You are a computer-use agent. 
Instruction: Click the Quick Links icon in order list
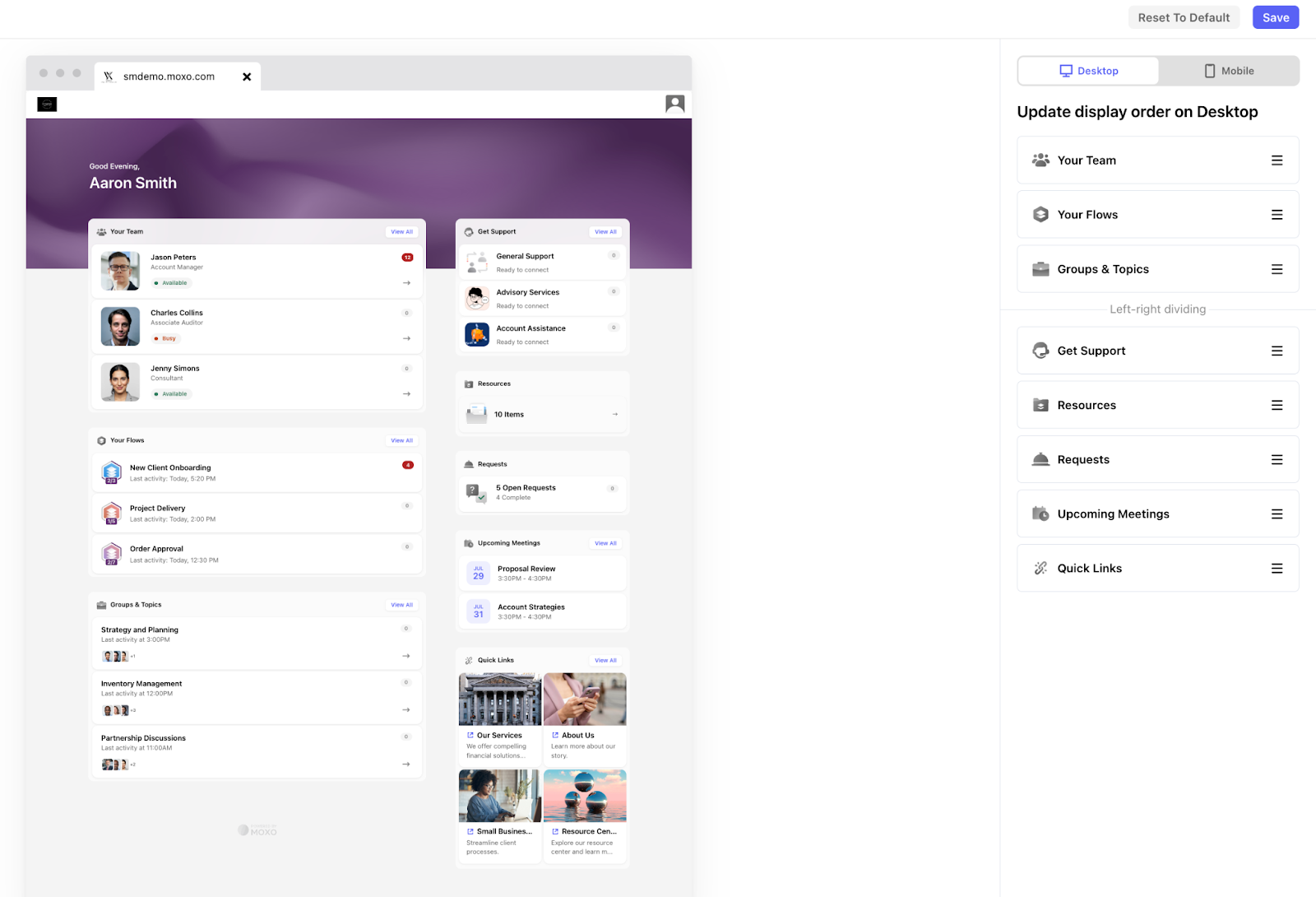coord(1040,568)
